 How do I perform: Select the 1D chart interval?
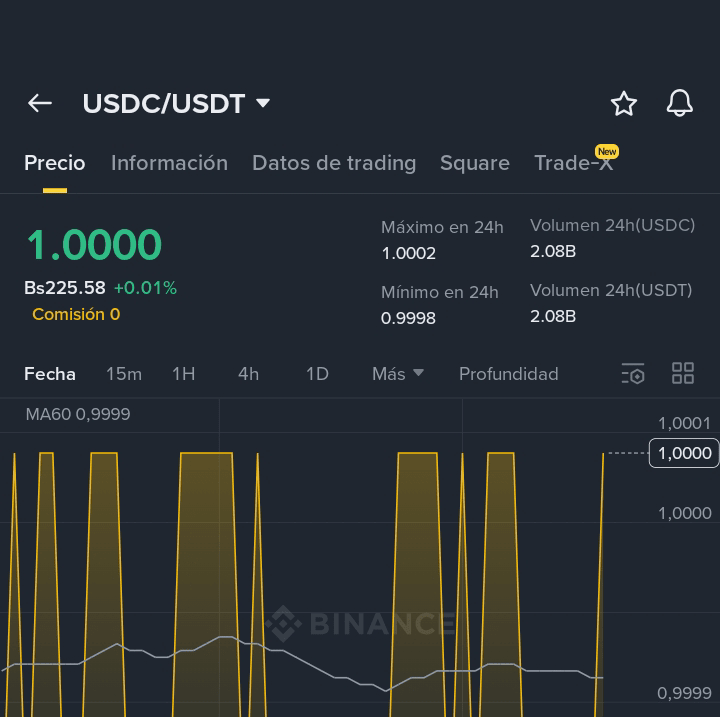click(317, 374)
